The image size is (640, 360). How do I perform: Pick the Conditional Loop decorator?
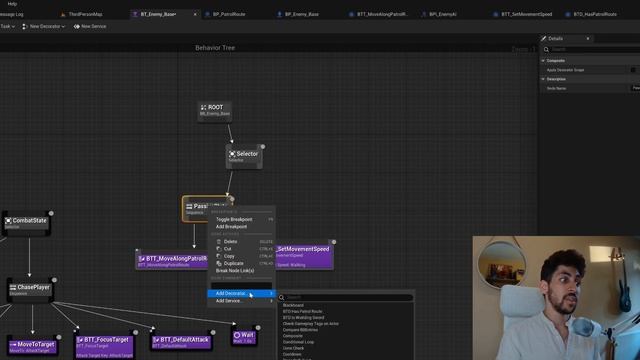298,342
